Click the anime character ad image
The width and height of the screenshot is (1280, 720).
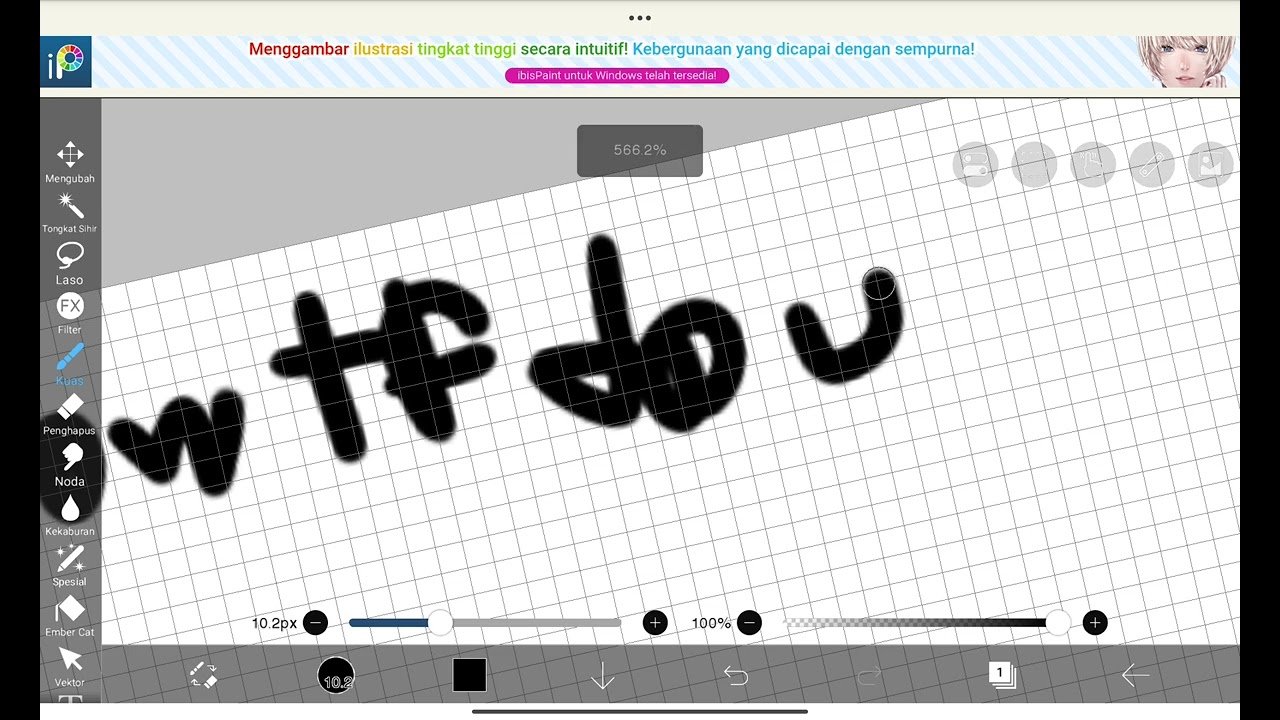pos(1186,62)
